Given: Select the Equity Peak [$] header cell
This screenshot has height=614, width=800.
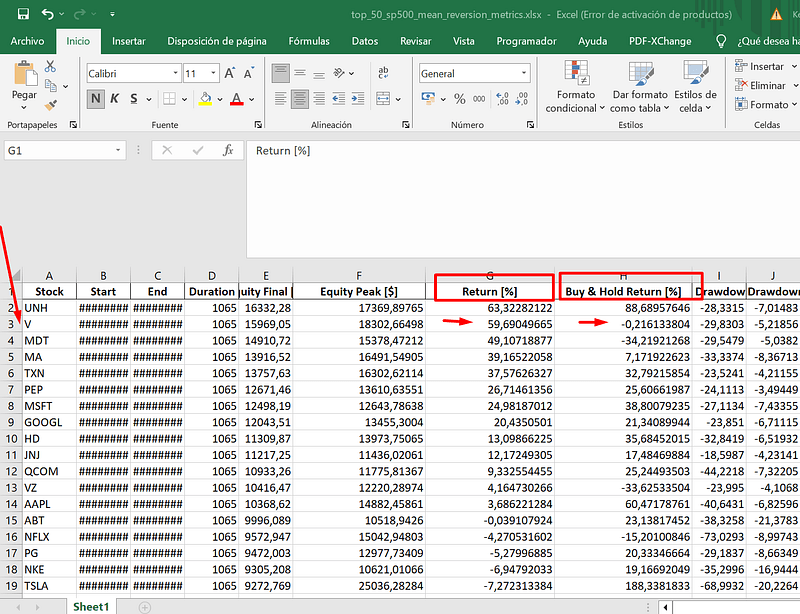Looking at the screenshot, I should click(359, 291).
